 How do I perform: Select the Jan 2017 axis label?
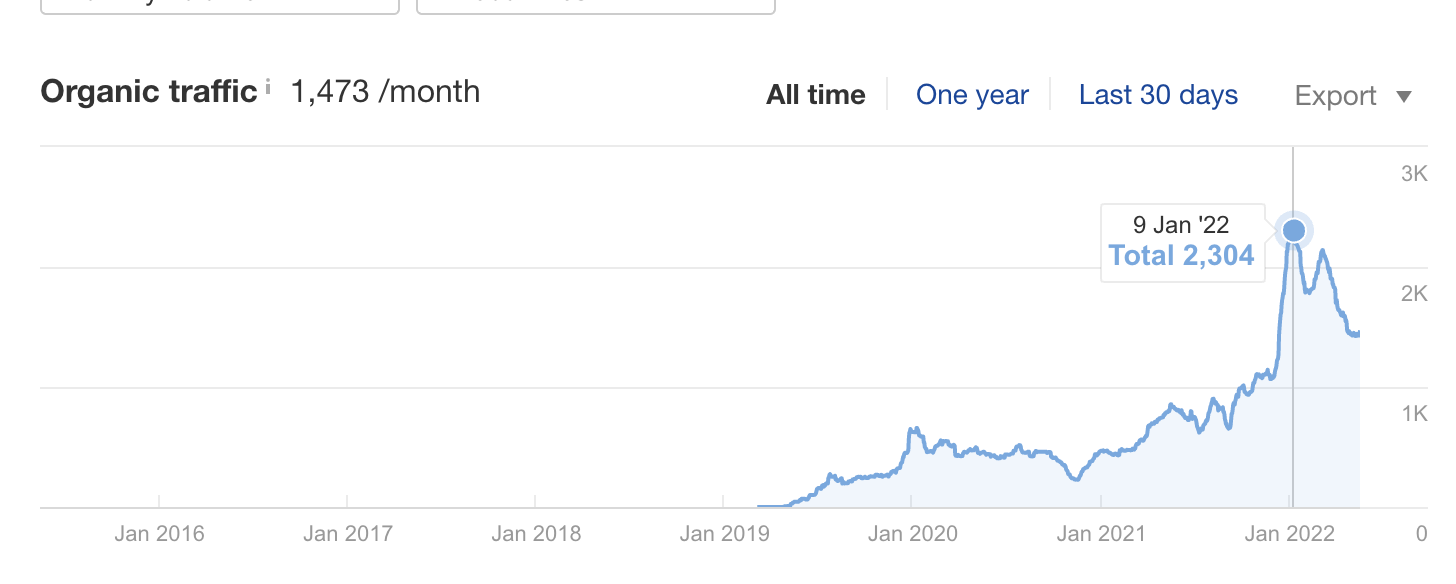click(347, 534)
